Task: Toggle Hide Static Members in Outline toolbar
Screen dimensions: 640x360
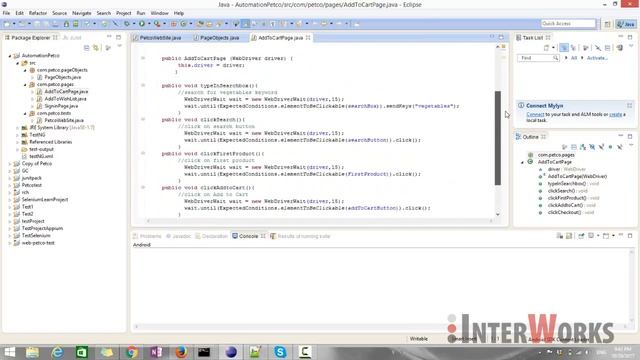Action: [x=601, y=147]
